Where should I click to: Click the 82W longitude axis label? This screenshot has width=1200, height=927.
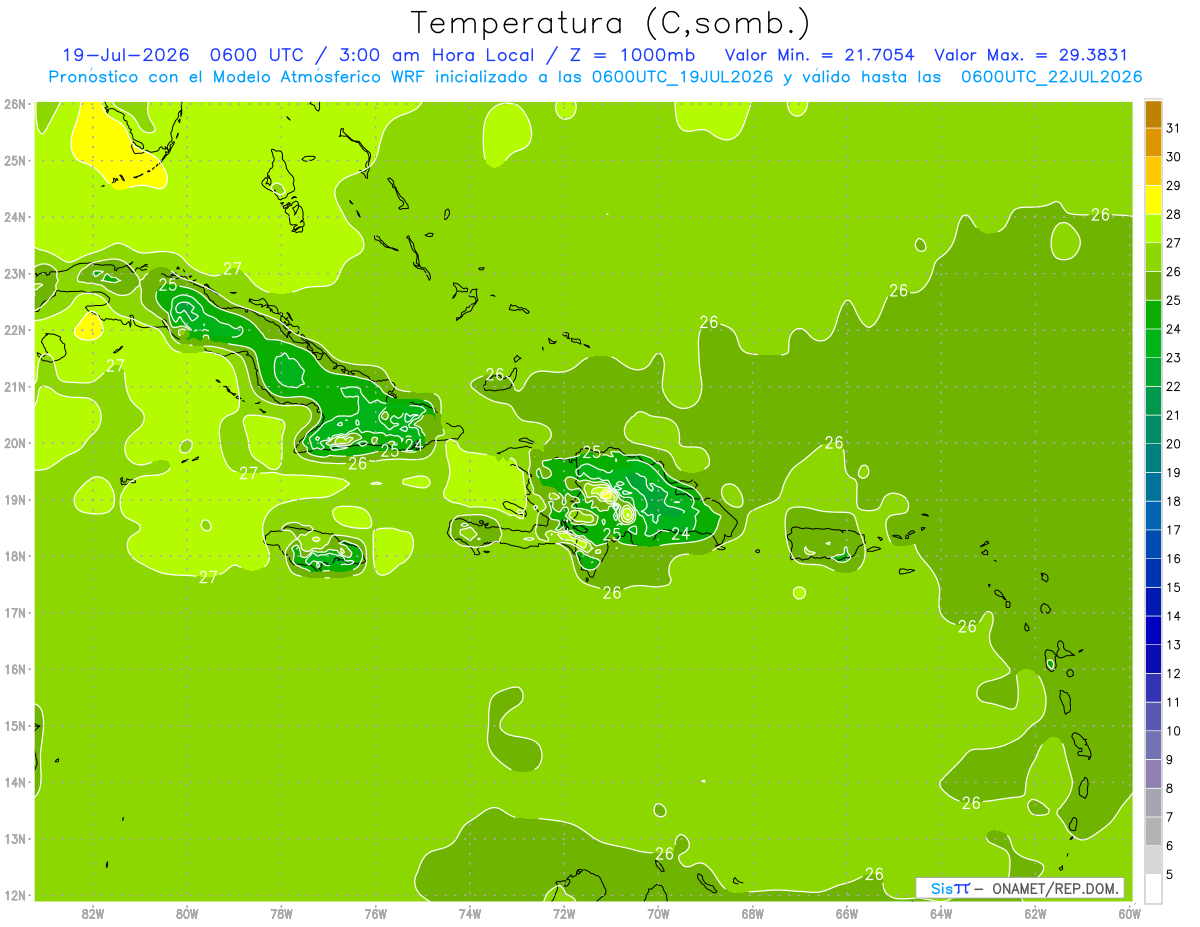93,913
